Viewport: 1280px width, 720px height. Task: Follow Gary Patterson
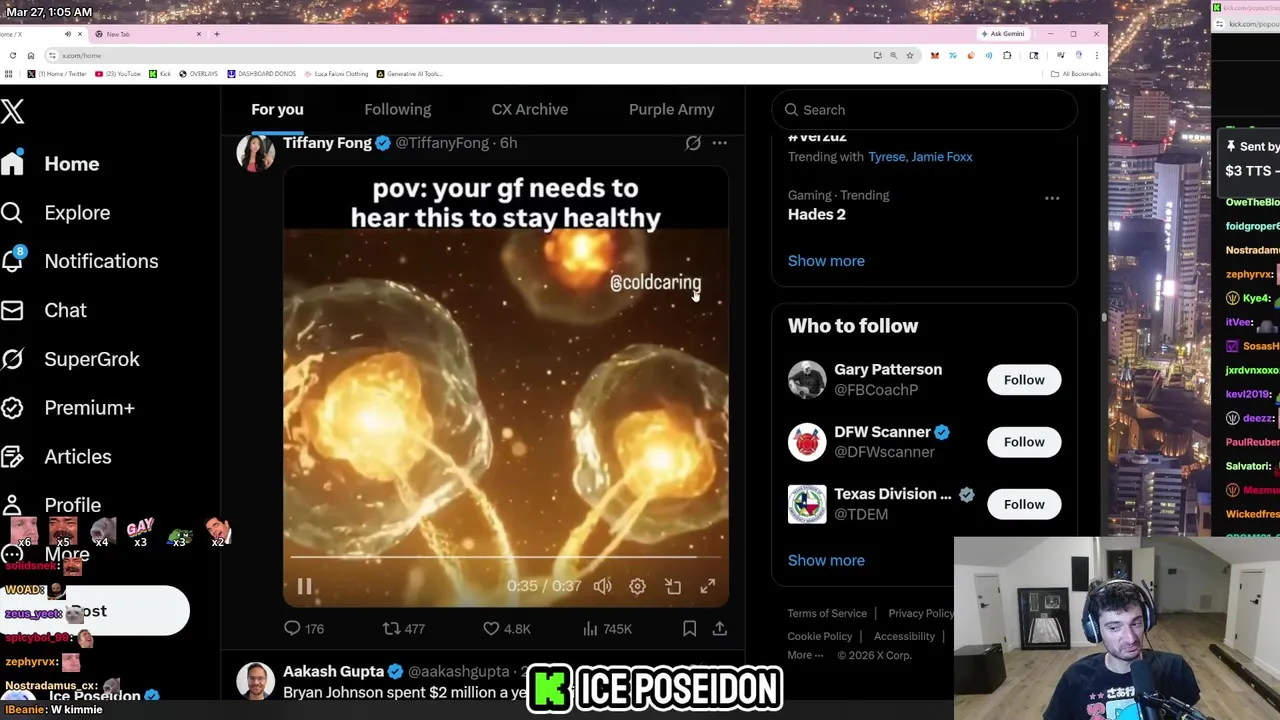pos(1024,380)
